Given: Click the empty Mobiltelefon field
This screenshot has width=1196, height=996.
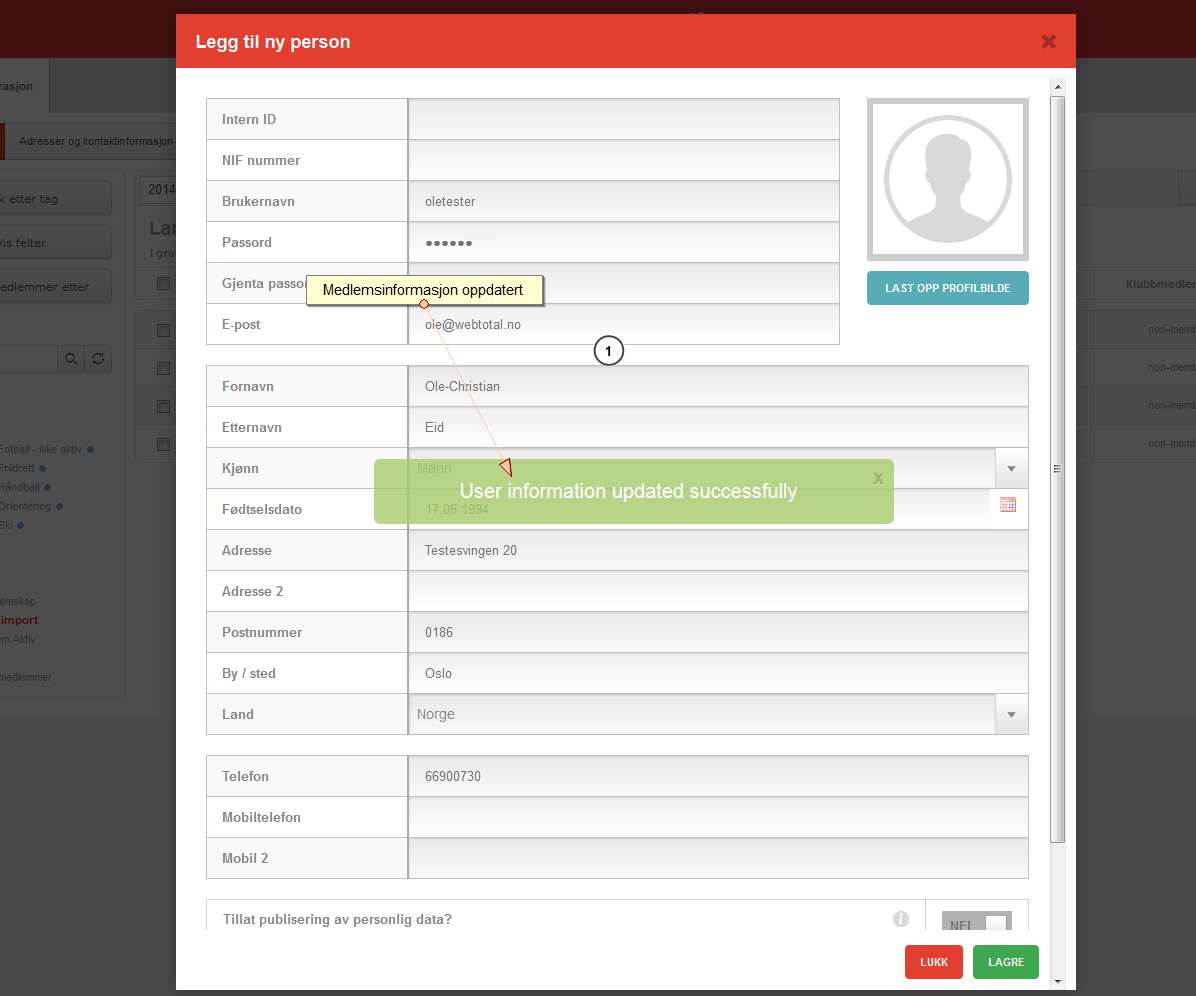Looking at the screenshot, I should pos(718,818).
